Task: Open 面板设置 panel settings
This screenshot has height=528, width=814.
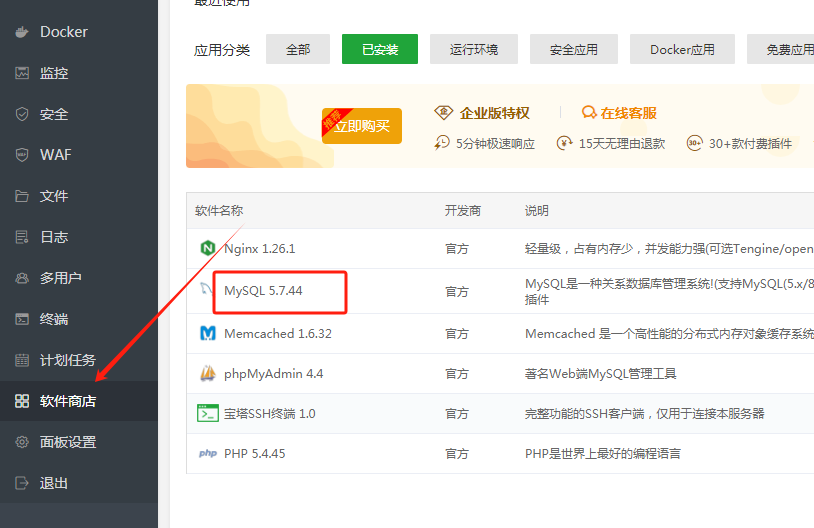Action: coord(79,442)
